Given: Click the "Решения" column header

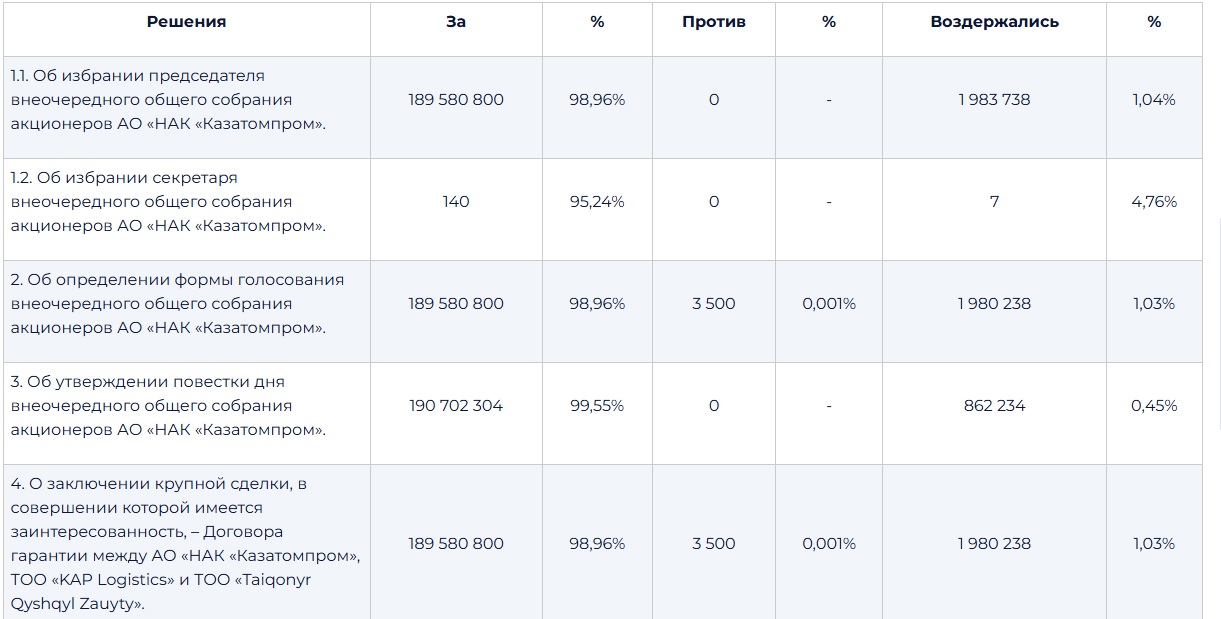Looking at the screenshot, I should tap(186, 22).
